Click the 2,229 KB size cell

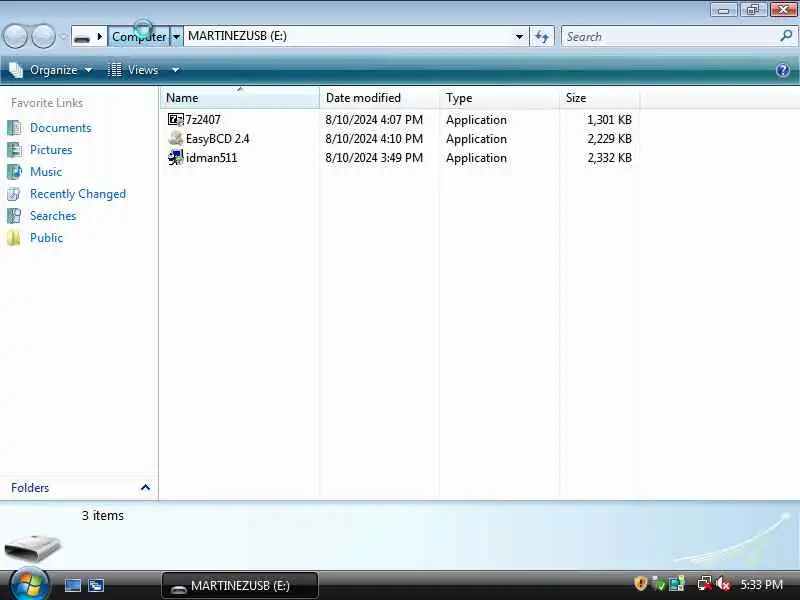(609, 139)
